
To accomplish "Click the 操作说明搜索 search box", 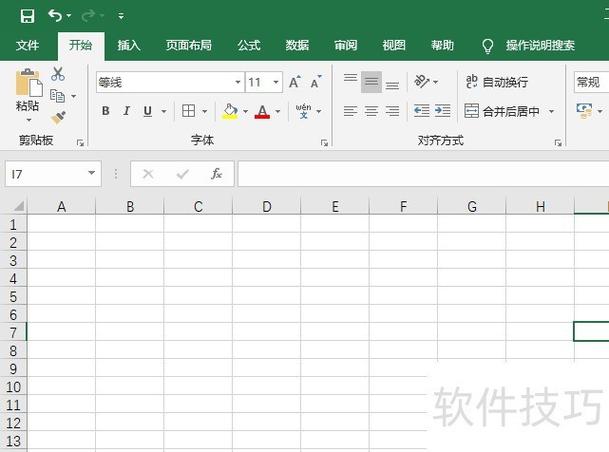I will click(540, 45).
